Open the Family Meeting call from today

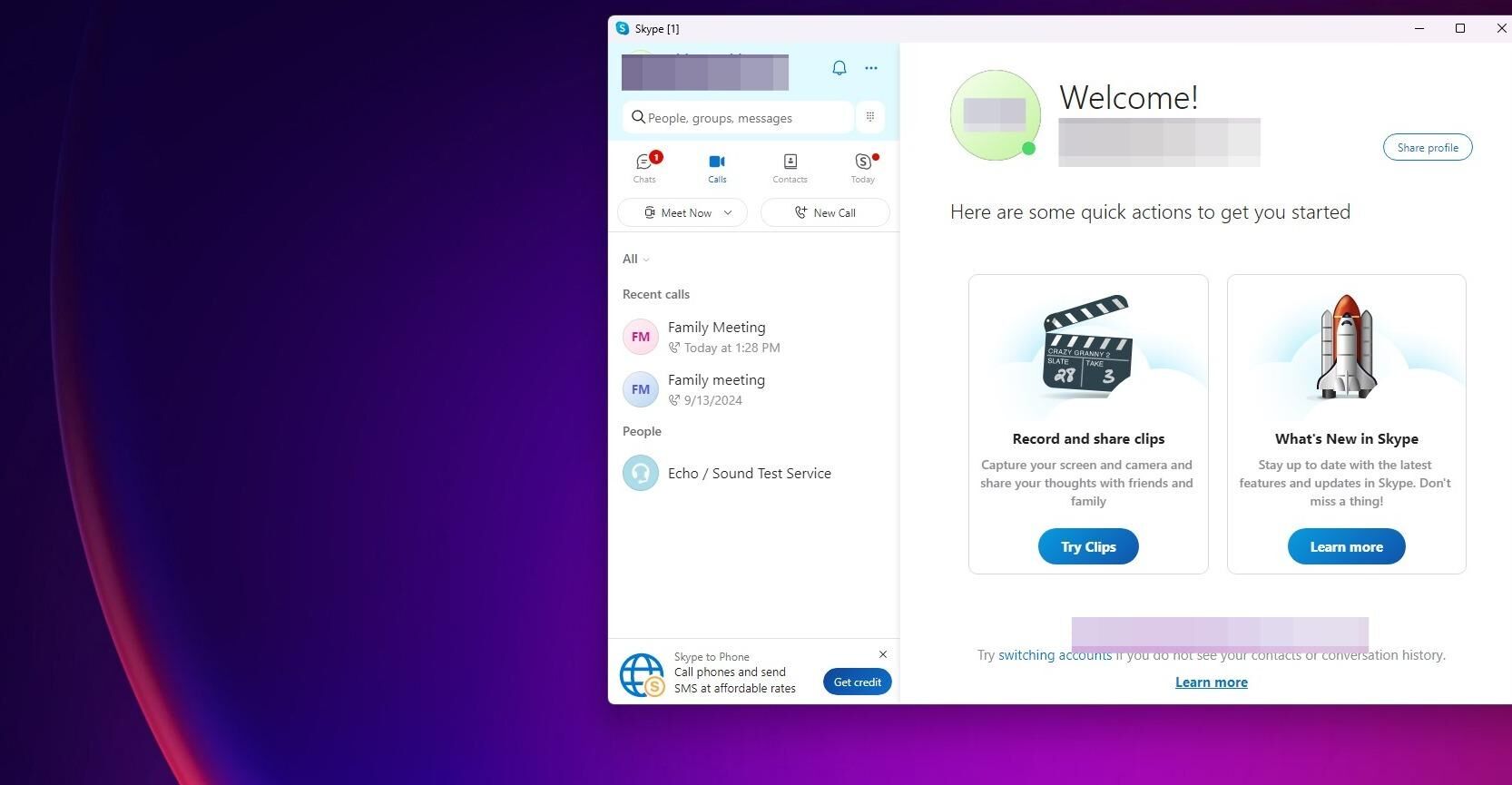tap(753, 337)
